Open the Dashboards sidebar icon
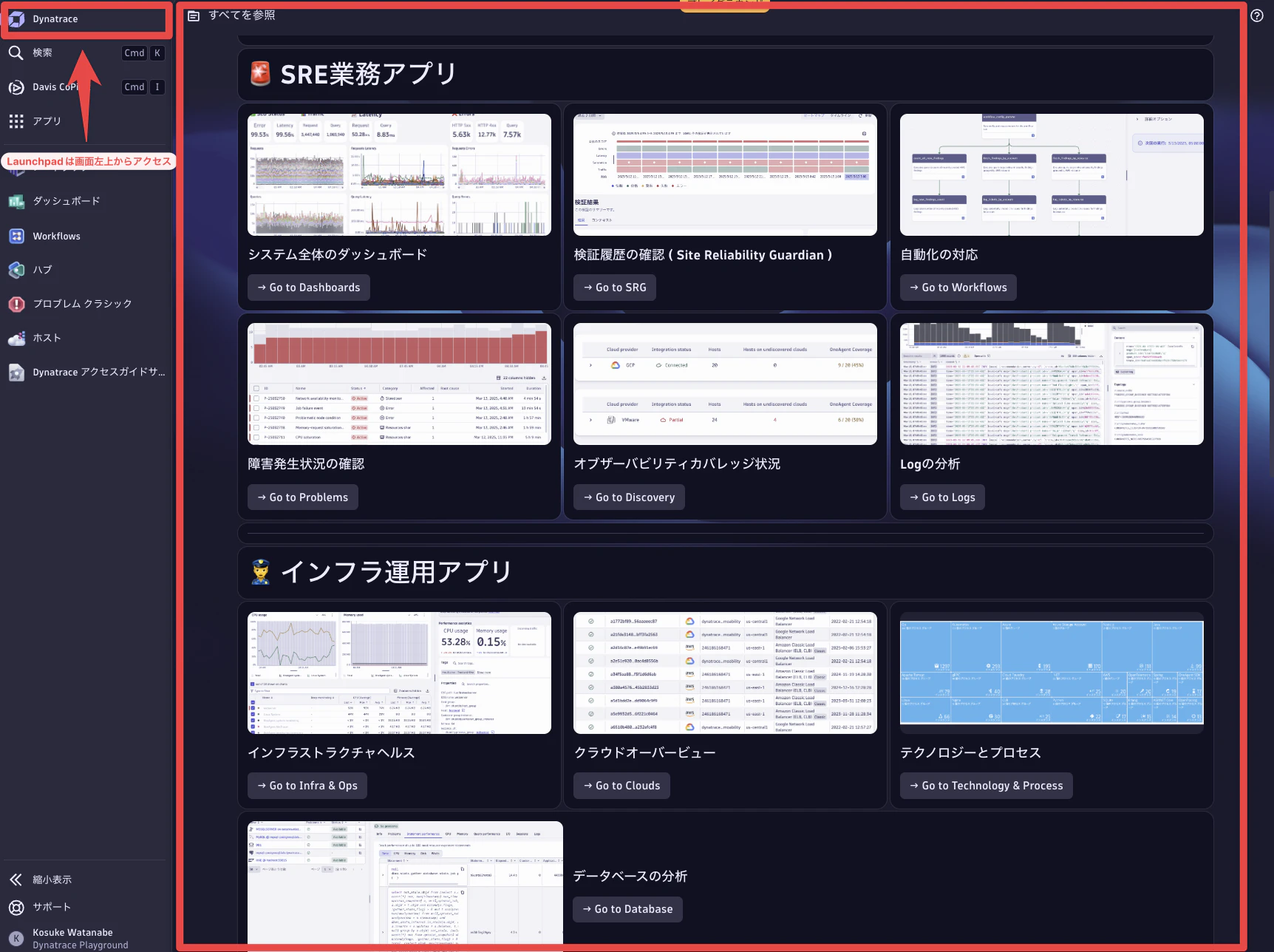Screen dimensions: 1274x952 [x=16, y=201]
